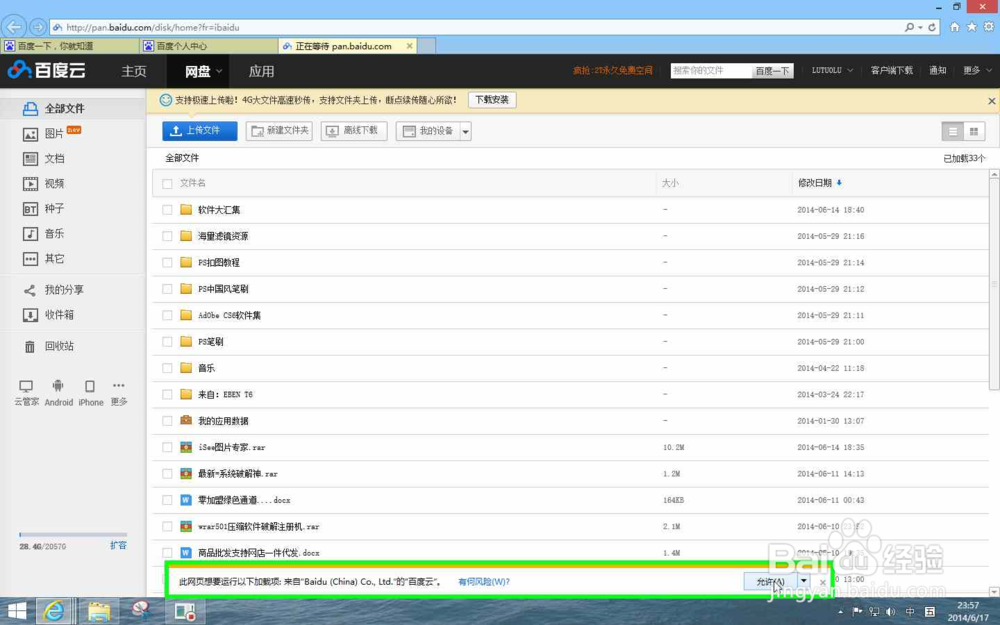Image resolution: width=1000 pixels, height=625 pixels.
Task: Tick checkbox for 音乐 folder
Action: 167,368
